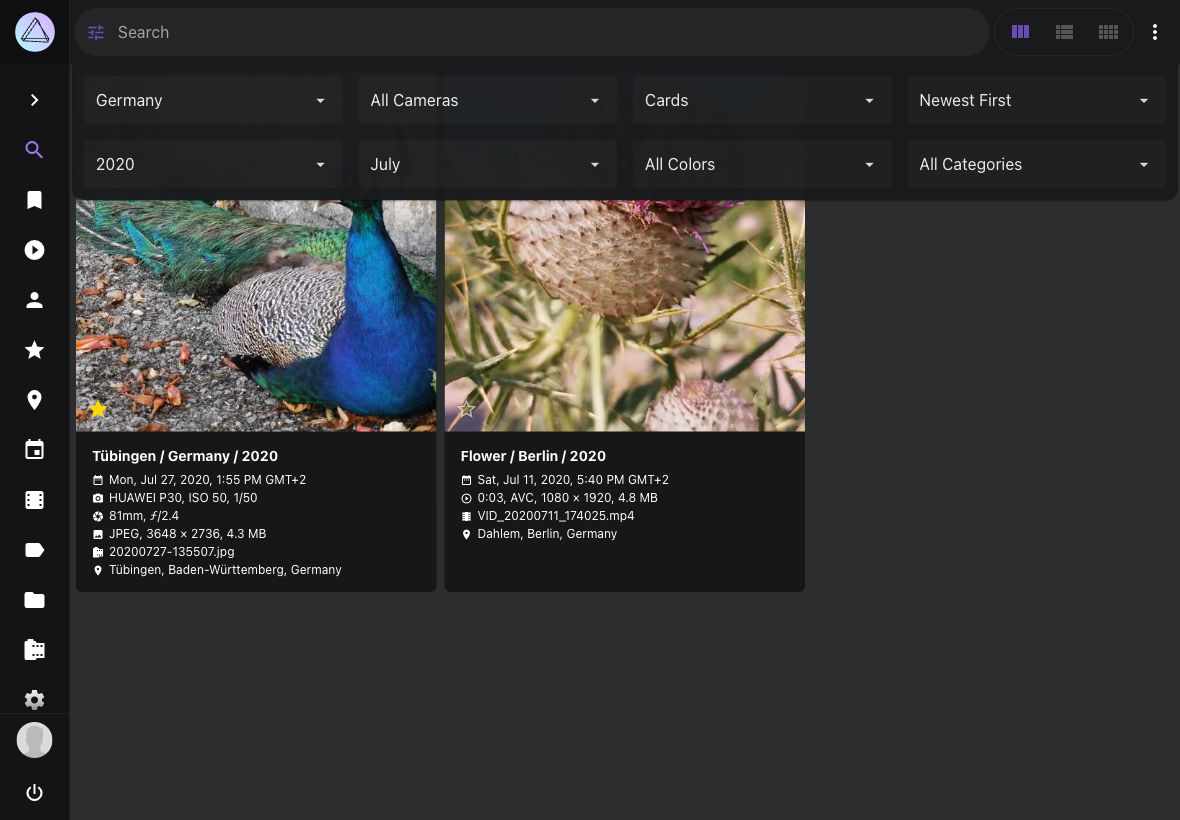Screen dimensions: 1180x820
Task: Switch to list view layout
Action: pos(1064,32)
